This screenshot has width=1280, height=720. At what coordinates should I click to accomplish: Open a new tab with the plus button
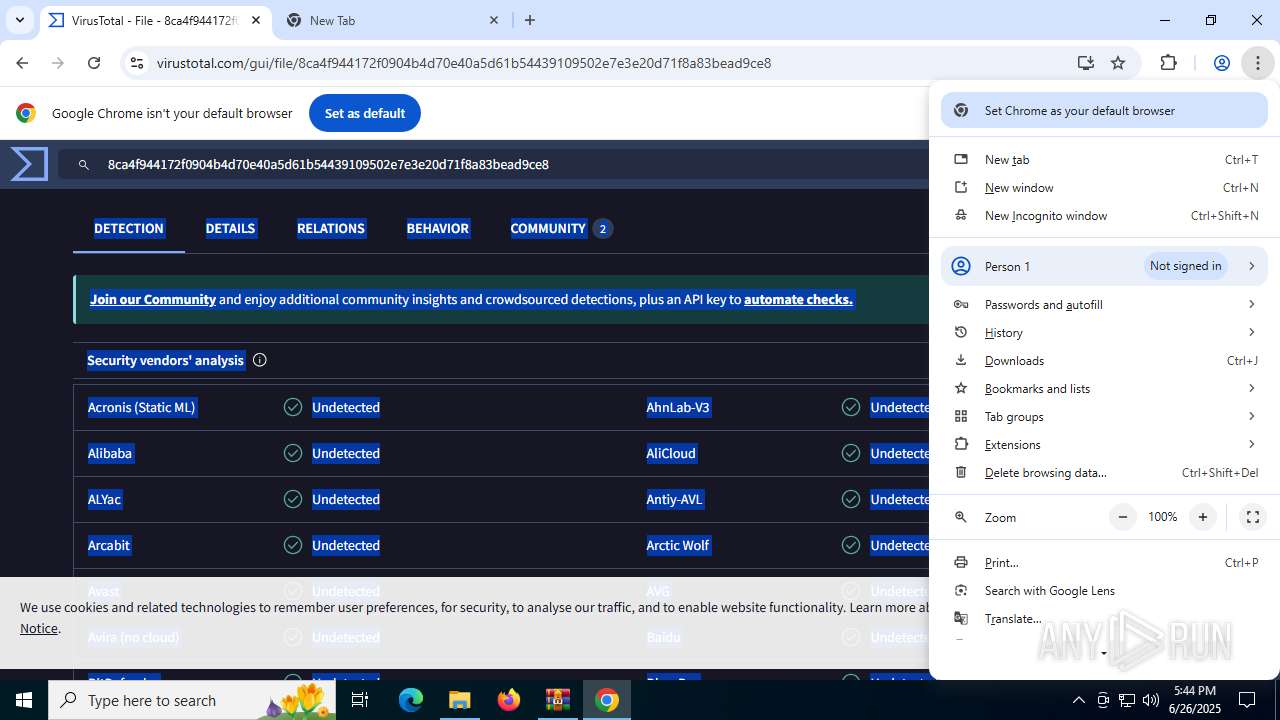[x=530, y=20]
